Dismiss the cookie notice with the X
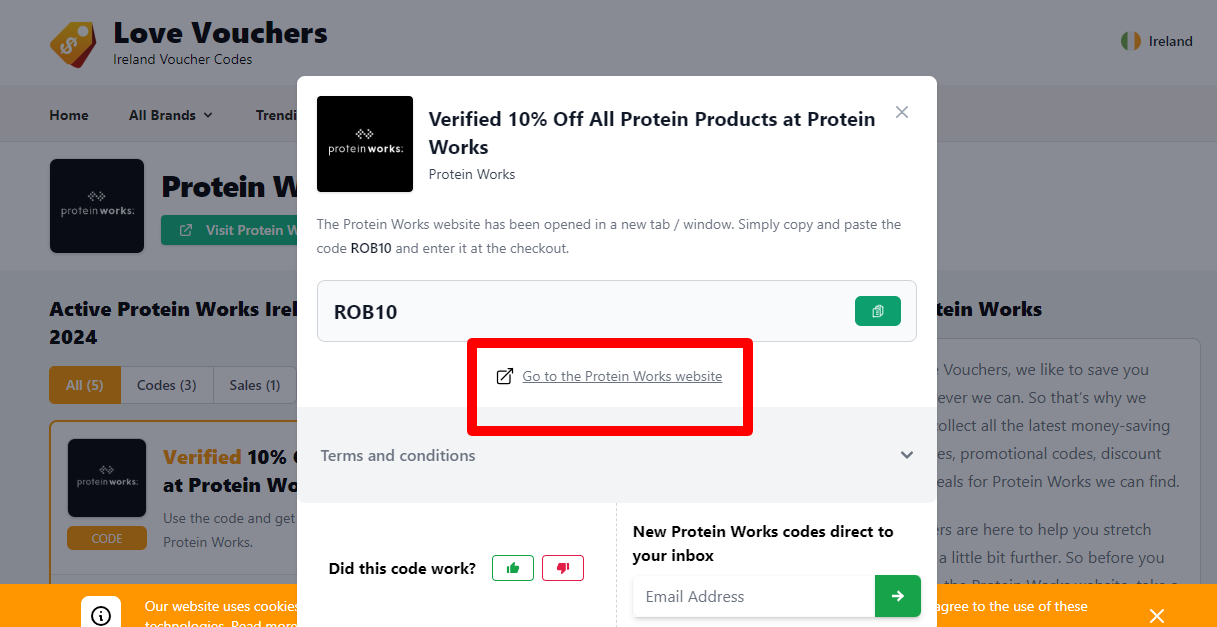The height and width of the screenshot is (627, 1217). coord(1156,615)
